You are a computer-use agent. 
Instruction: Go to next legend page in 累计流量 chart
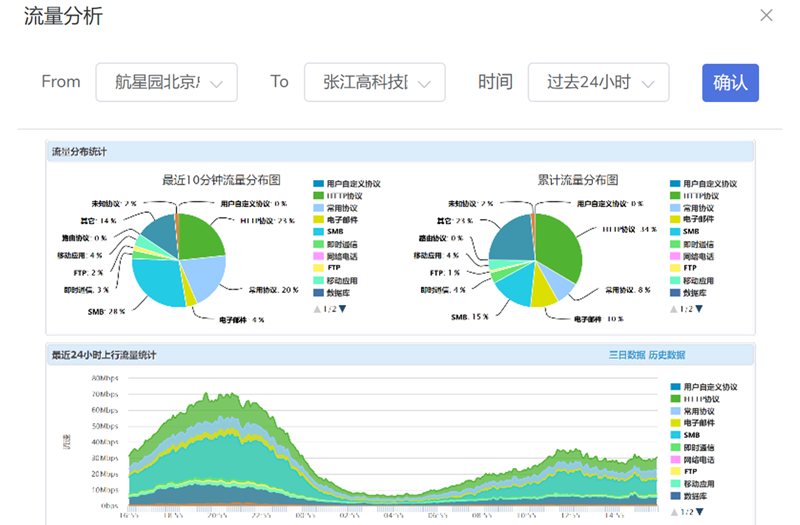(x=699, y=309)
